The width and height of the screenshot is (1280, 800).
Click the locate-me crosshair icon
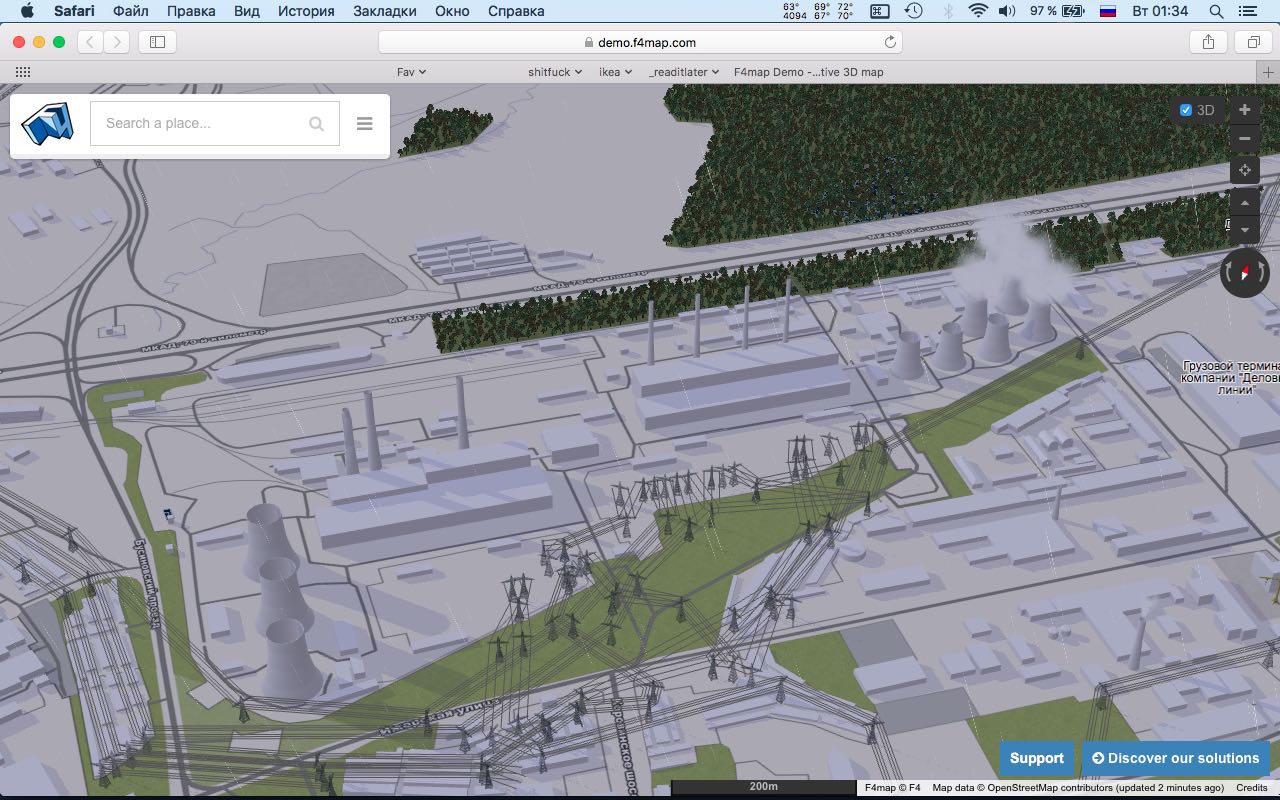click(x=1244, y=170)
